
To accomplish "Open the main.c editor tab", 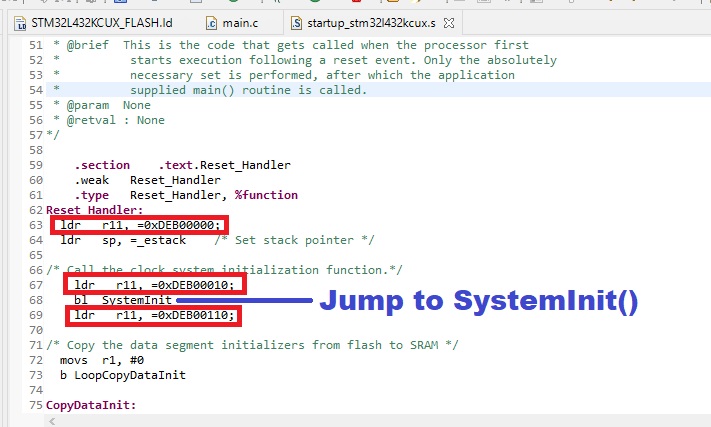I will coord(232,23).
